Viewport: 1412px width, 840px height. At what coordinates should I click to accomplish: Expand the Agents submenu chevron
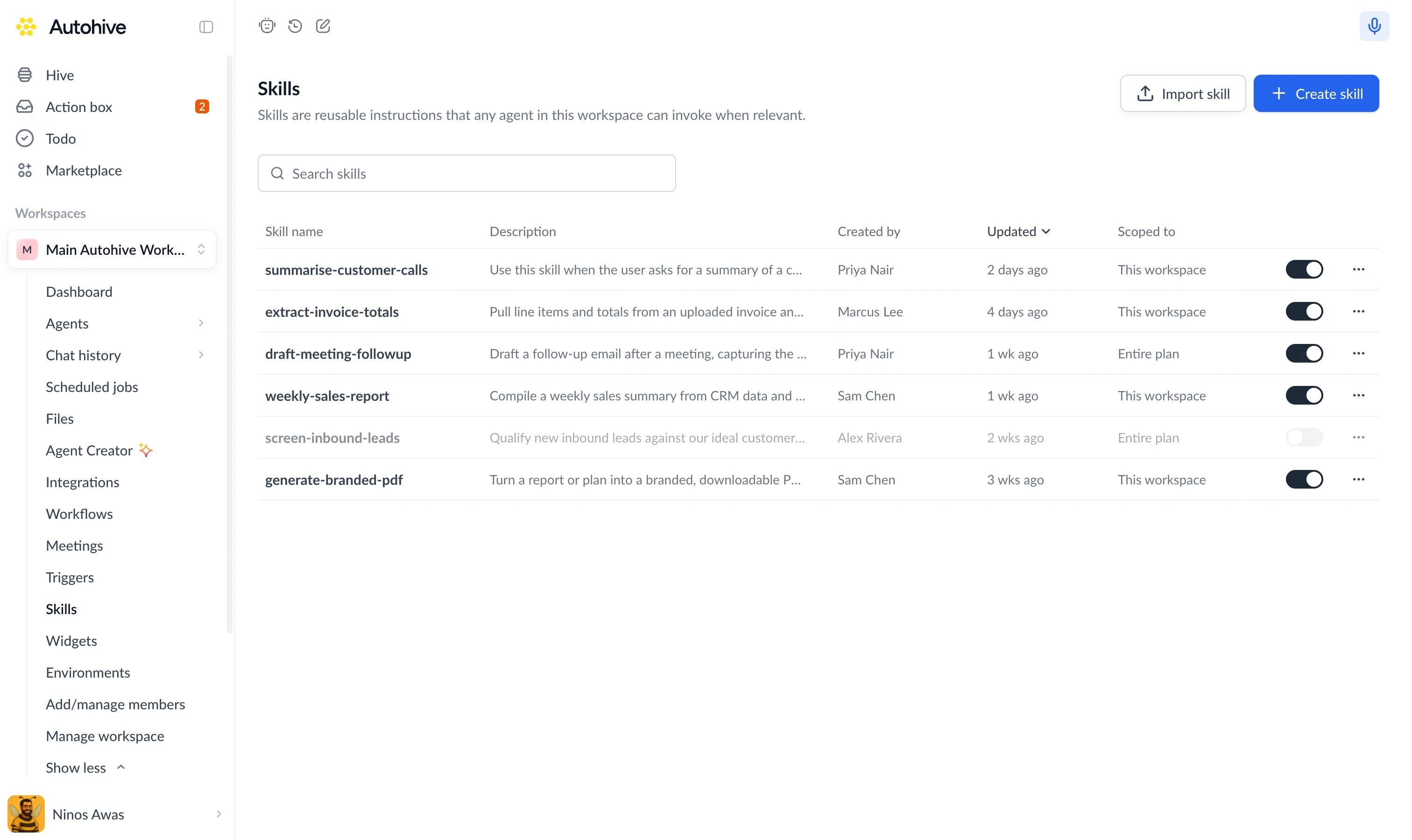pyautogui.click(x=201, y=323)
